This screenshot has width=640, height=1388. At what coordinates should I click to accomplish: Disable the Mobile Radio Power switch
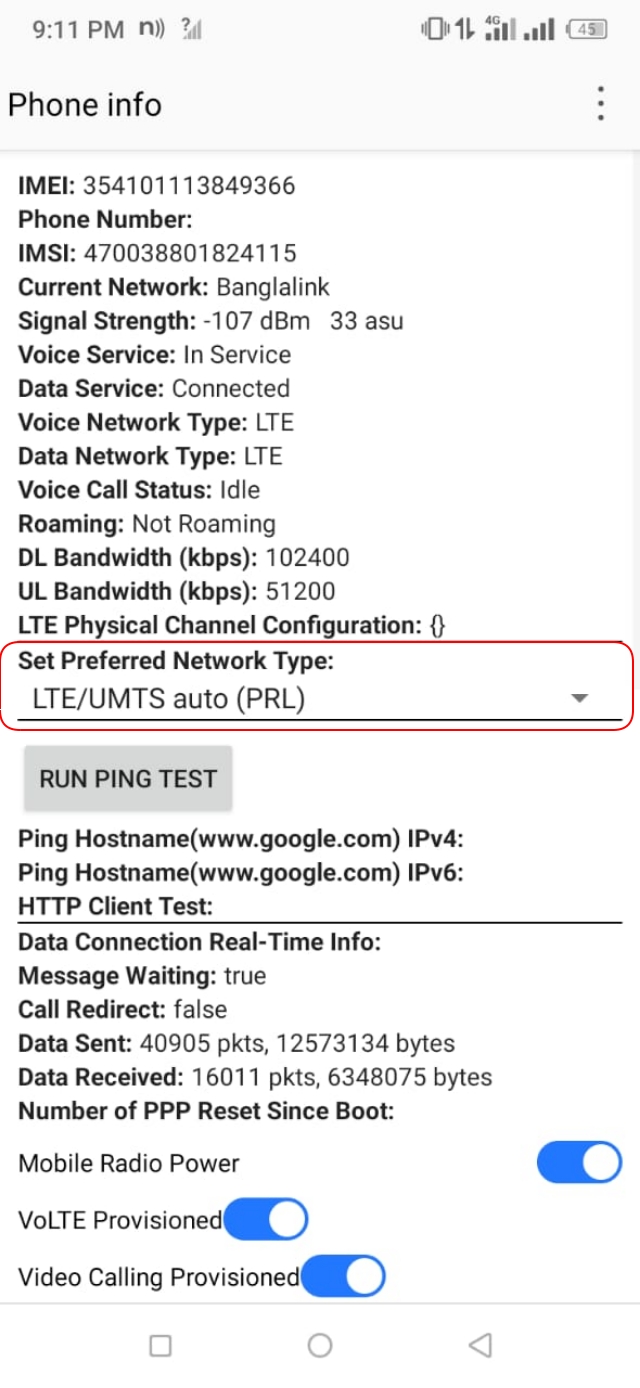click(578, 1163)
